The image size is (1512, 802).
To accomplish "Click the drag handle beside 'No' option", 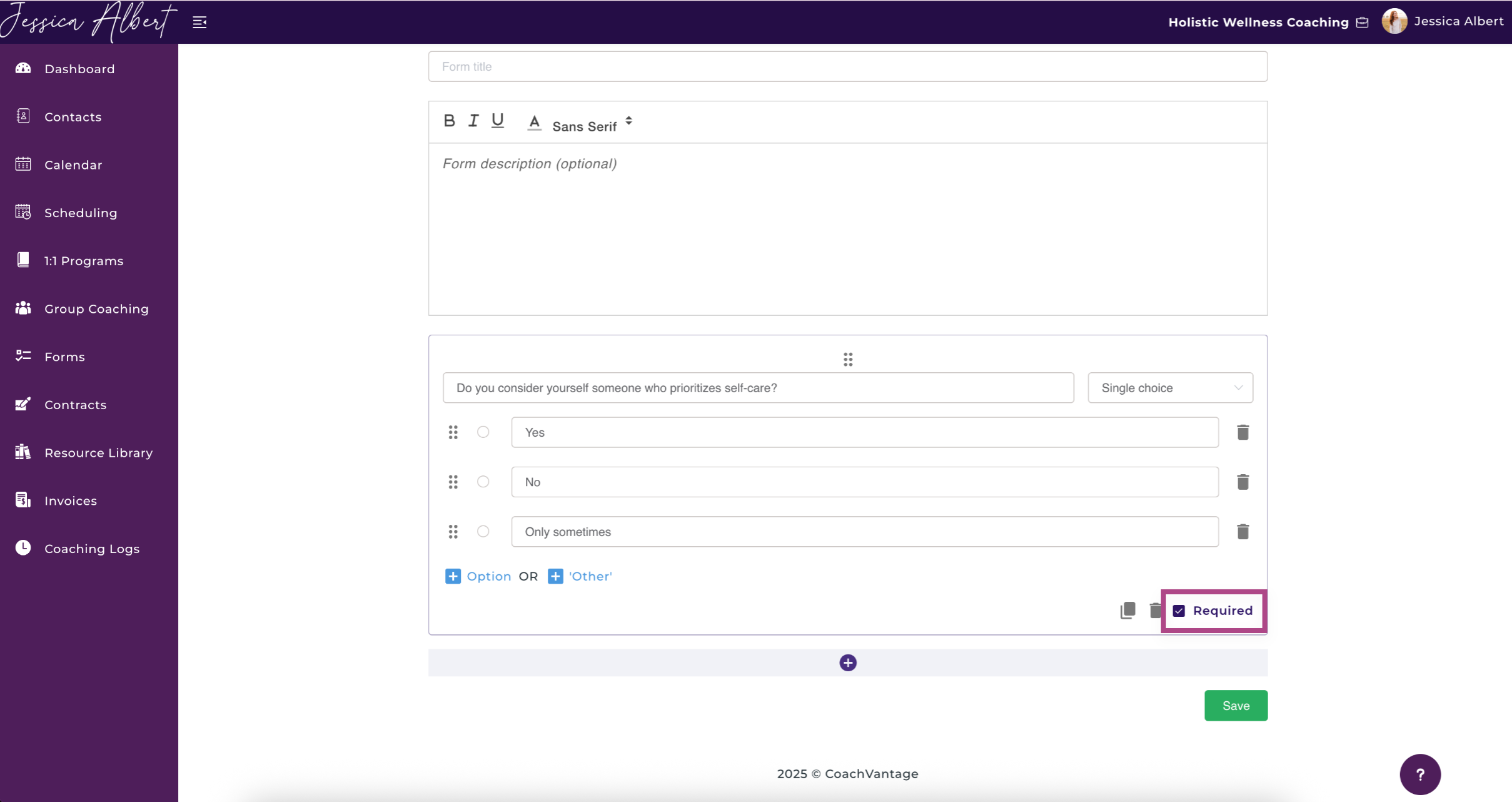I will [x=453, y=482].
